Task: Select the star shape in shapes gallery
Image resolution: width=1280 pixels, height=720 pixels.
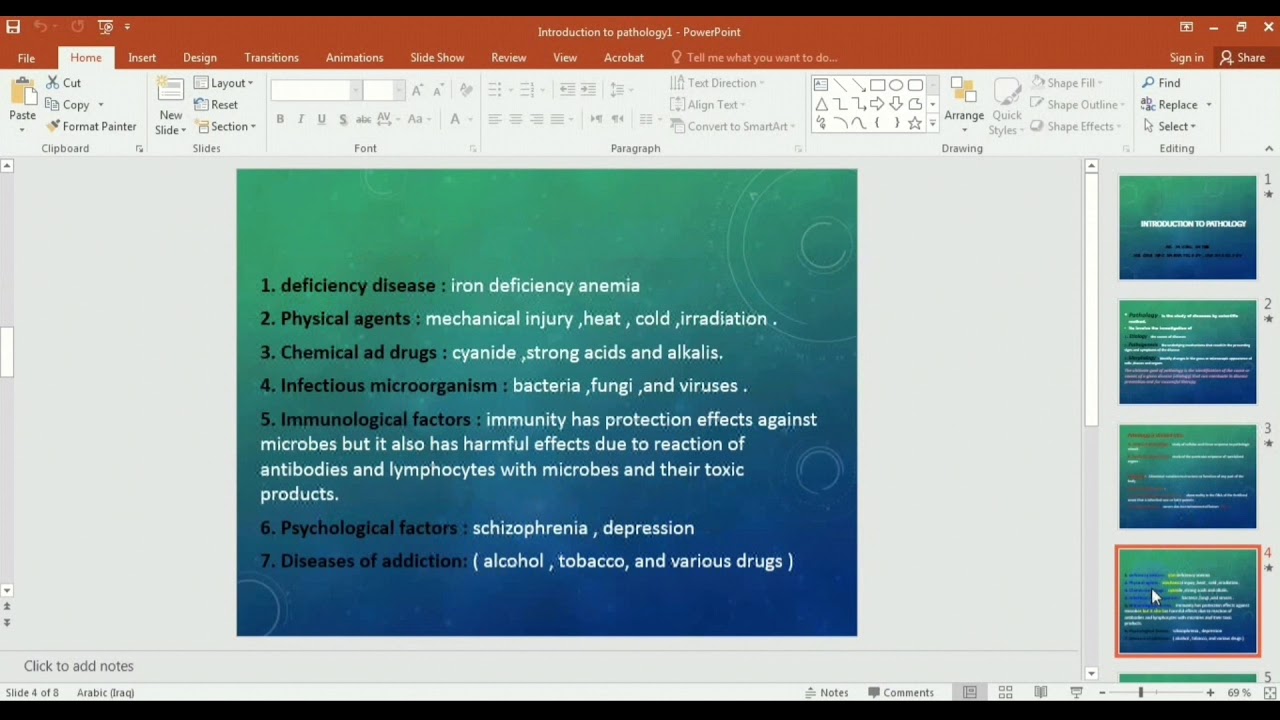Action: [915, 123]
